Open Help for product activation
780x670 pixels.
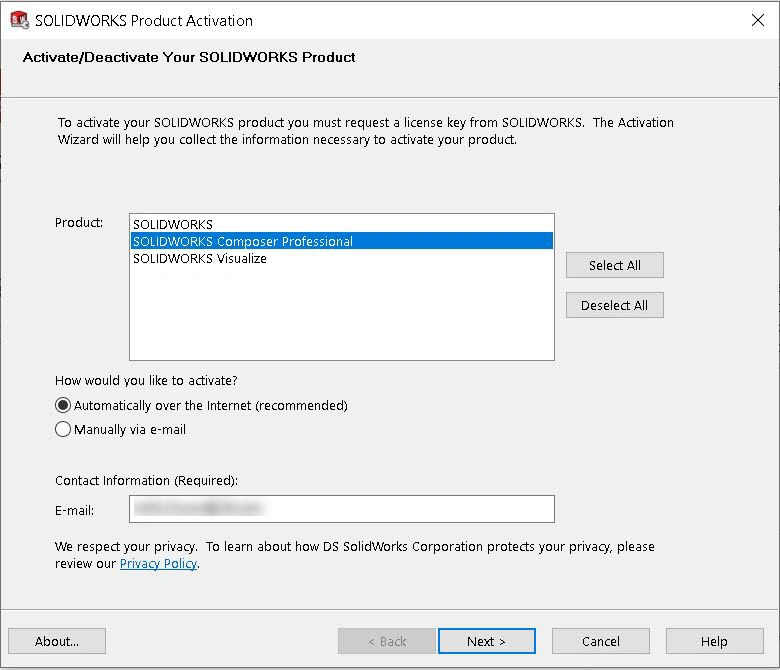[x=714, y=641]
